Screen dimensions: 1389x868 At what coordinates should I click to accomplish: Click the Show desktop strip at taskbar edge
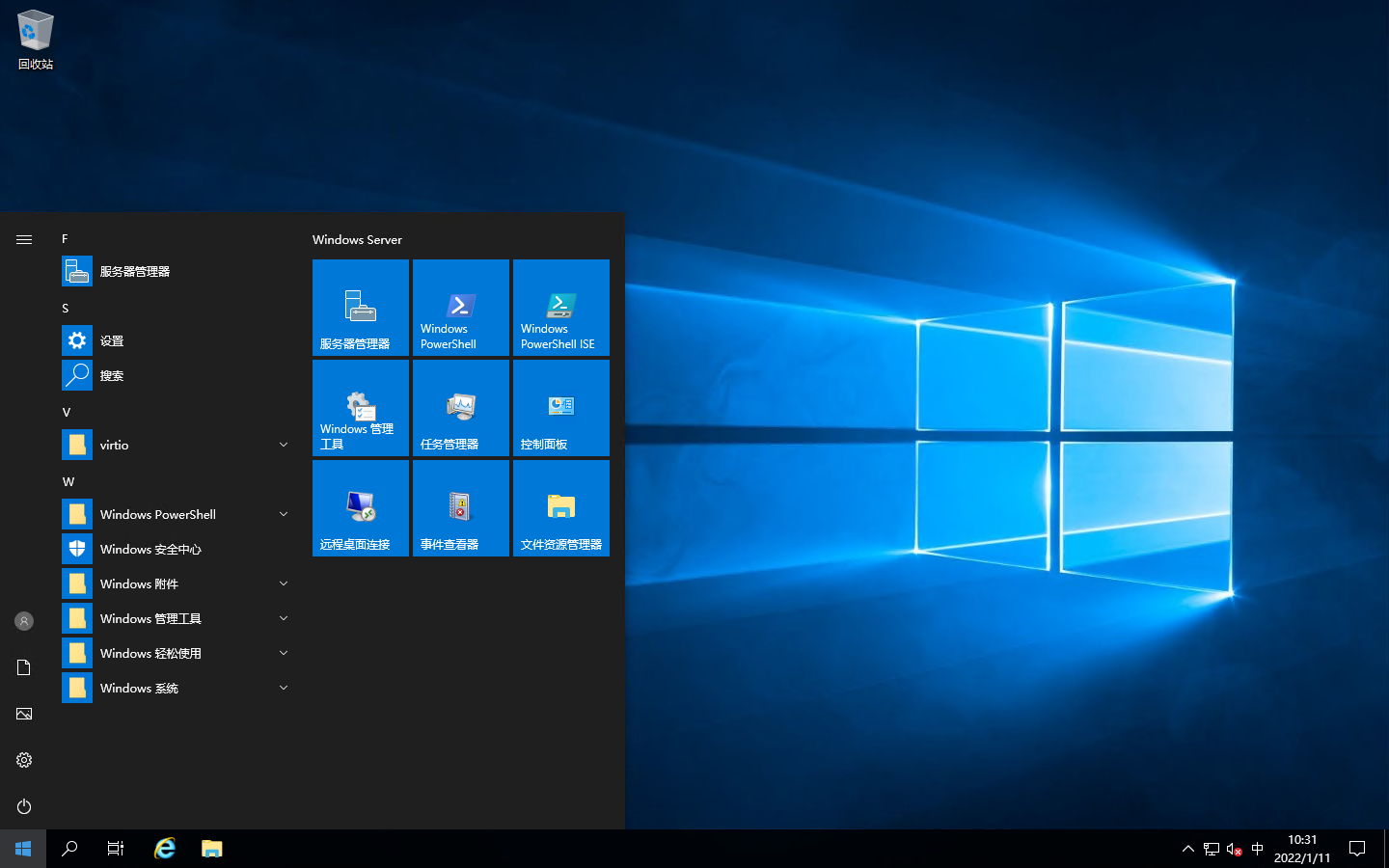click(1386, 849)
